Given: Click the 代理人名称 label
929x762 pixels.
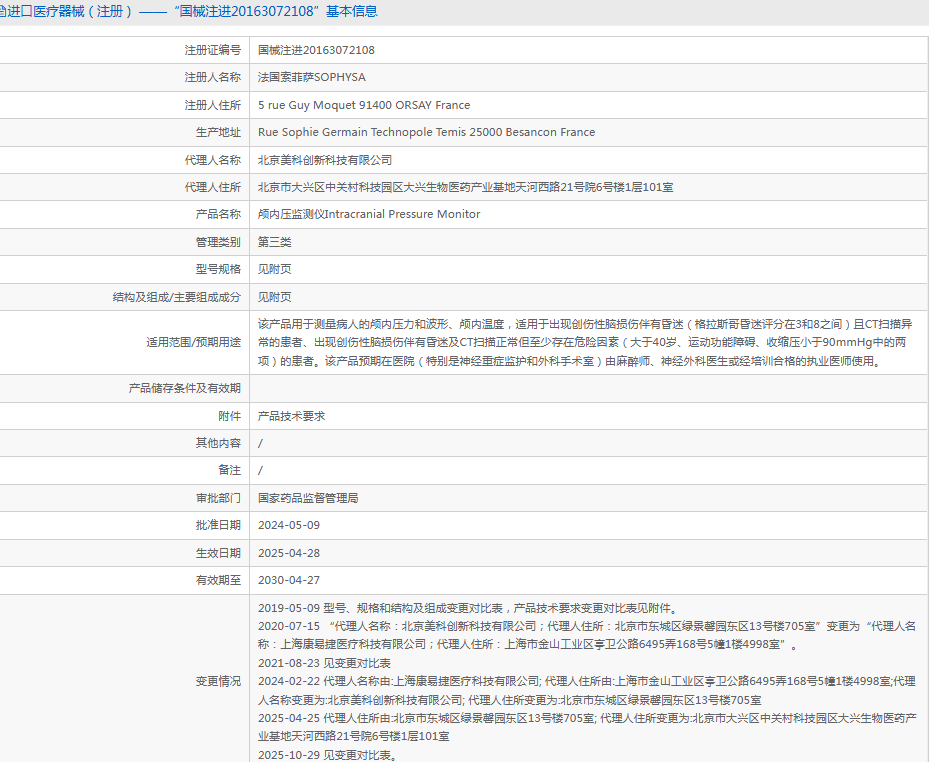Looking at the screenshot, I should tap(213, 160).
